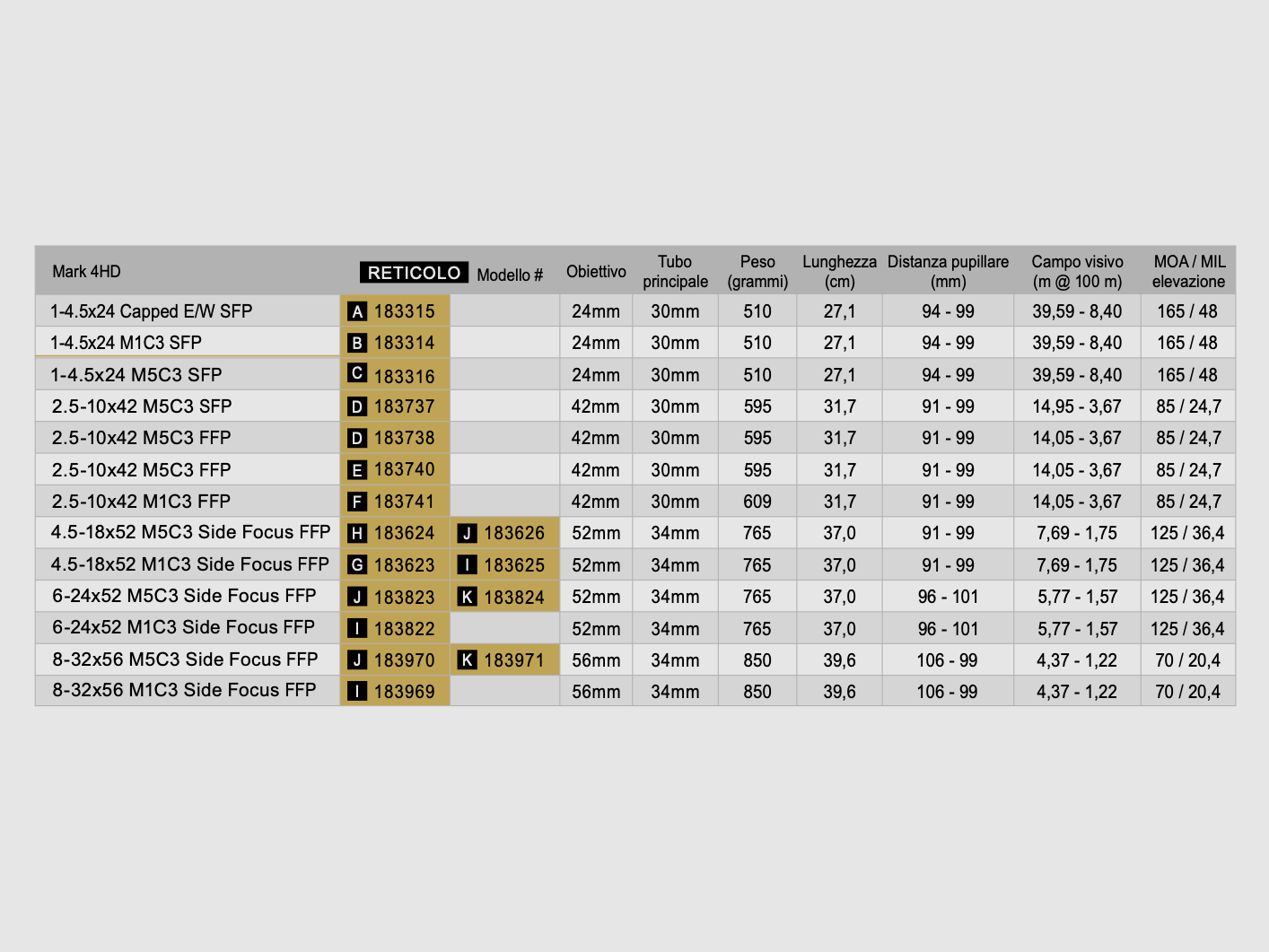Click the "Distanza pupillare (mm)" column header
The width and height of the screenshot is (1269, 952).
(948, 272)
